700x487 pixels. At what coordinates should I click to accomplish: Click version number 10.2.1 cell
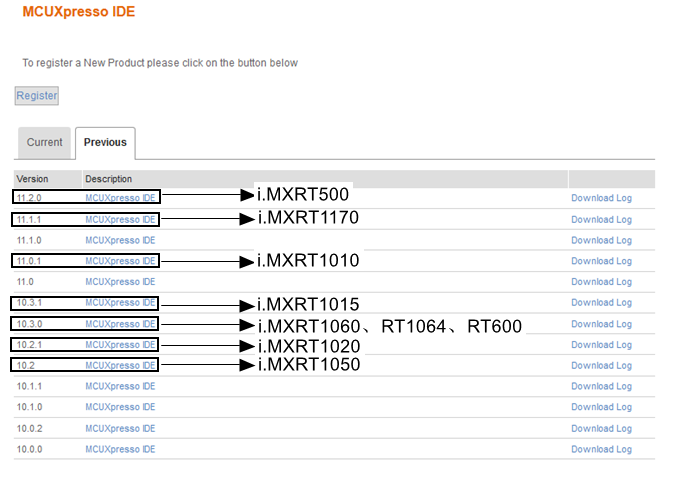tap(29, 345)
